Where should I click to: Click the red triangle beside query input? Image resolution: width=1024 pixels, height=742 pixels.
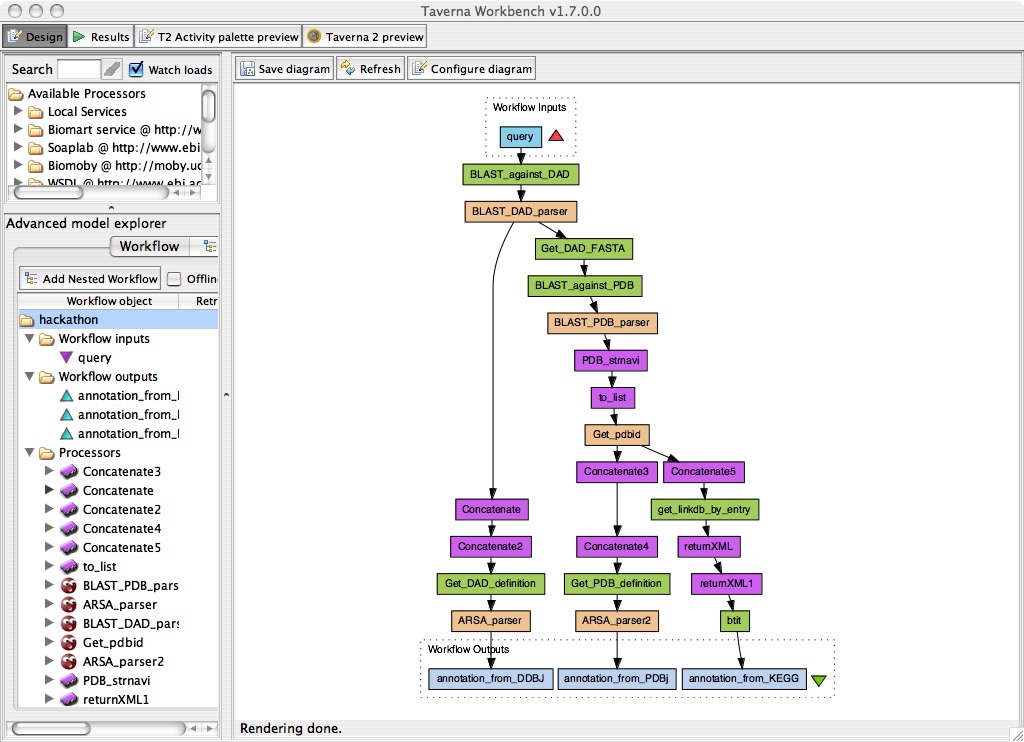pos(556,136)
